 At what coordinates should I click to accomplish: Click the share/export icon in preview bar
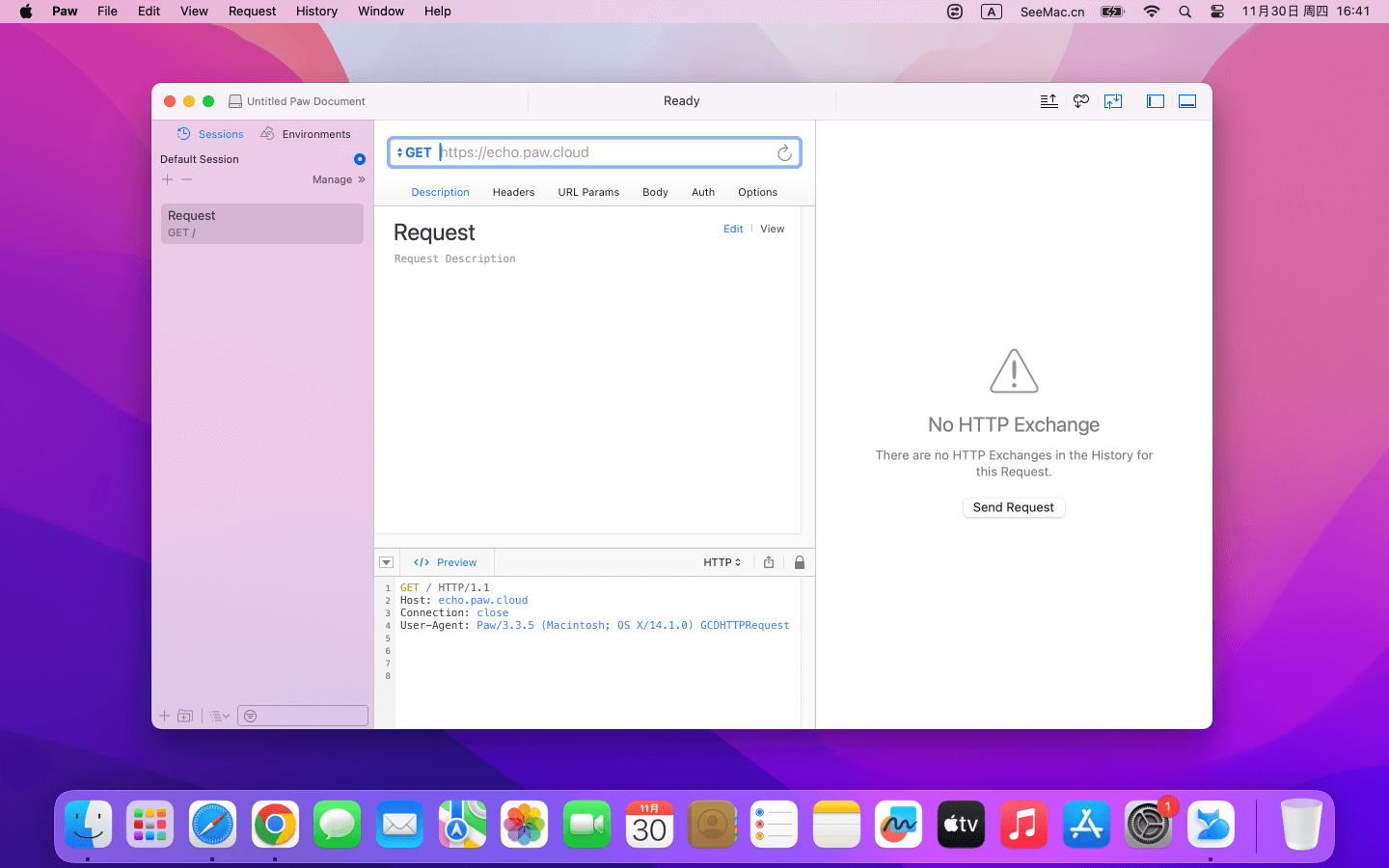(769, 562)
